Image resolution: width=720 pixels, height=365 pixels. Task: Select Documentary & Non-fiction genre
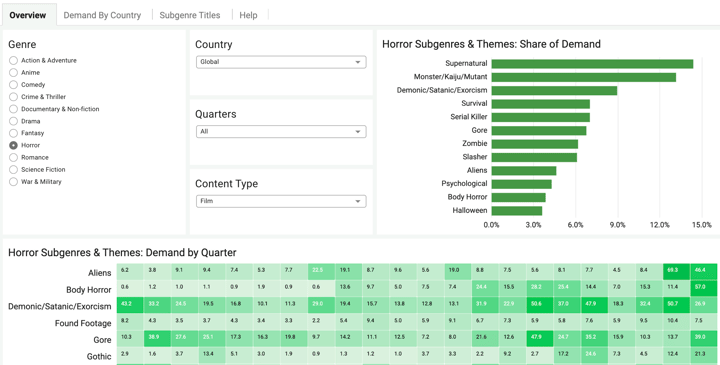click(13, 109)
